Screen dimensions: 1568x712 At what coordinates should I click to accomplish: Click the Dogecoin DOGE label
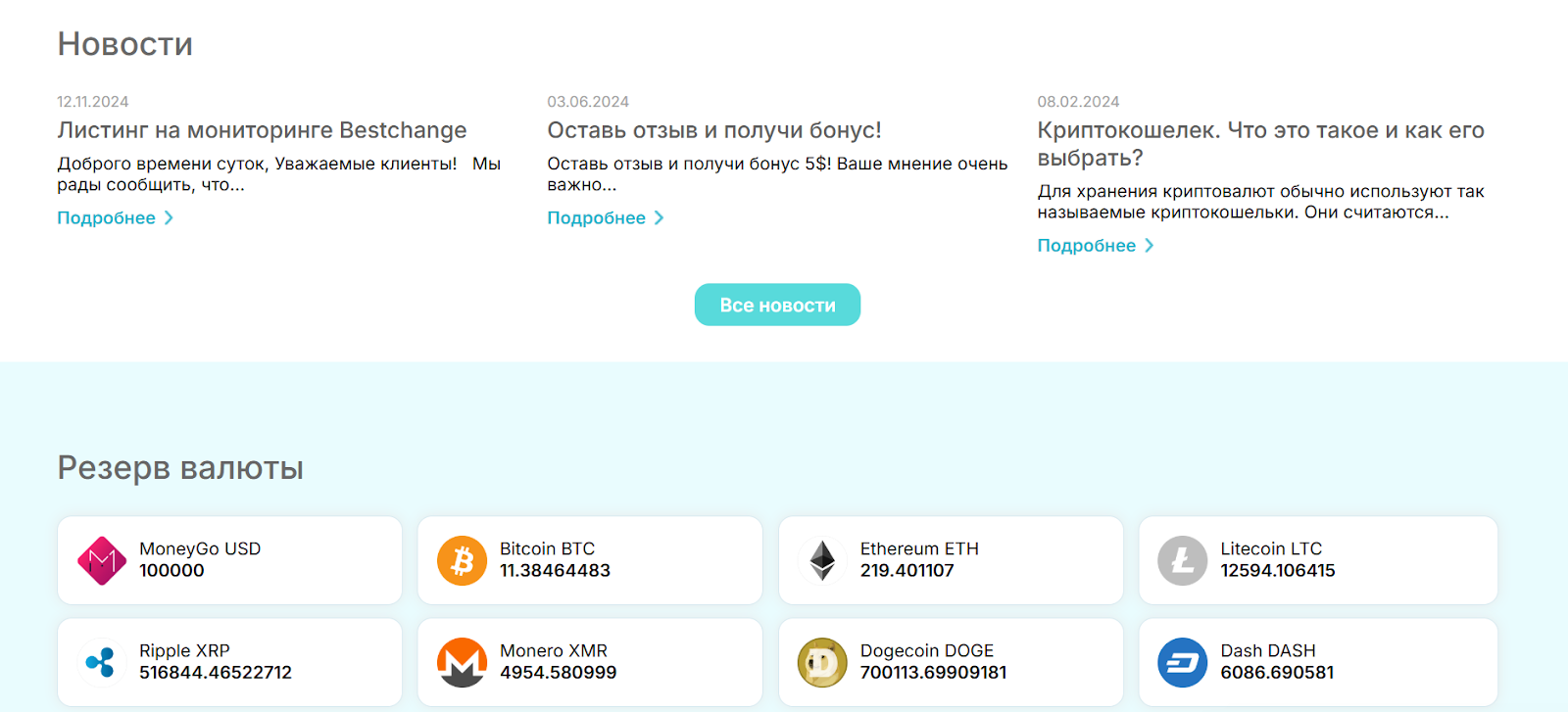click(x=927, y=650)
